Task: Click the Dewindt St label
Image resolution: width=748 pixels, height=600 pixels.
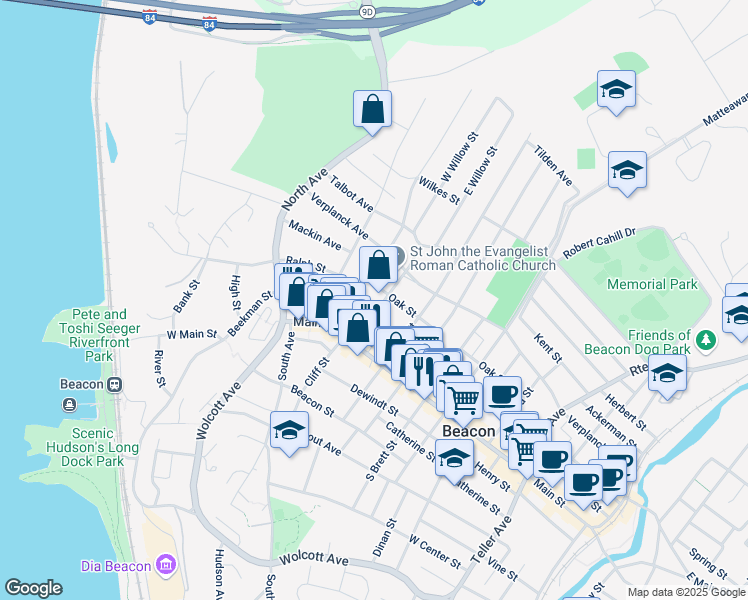Action: (x=374, y=400)
